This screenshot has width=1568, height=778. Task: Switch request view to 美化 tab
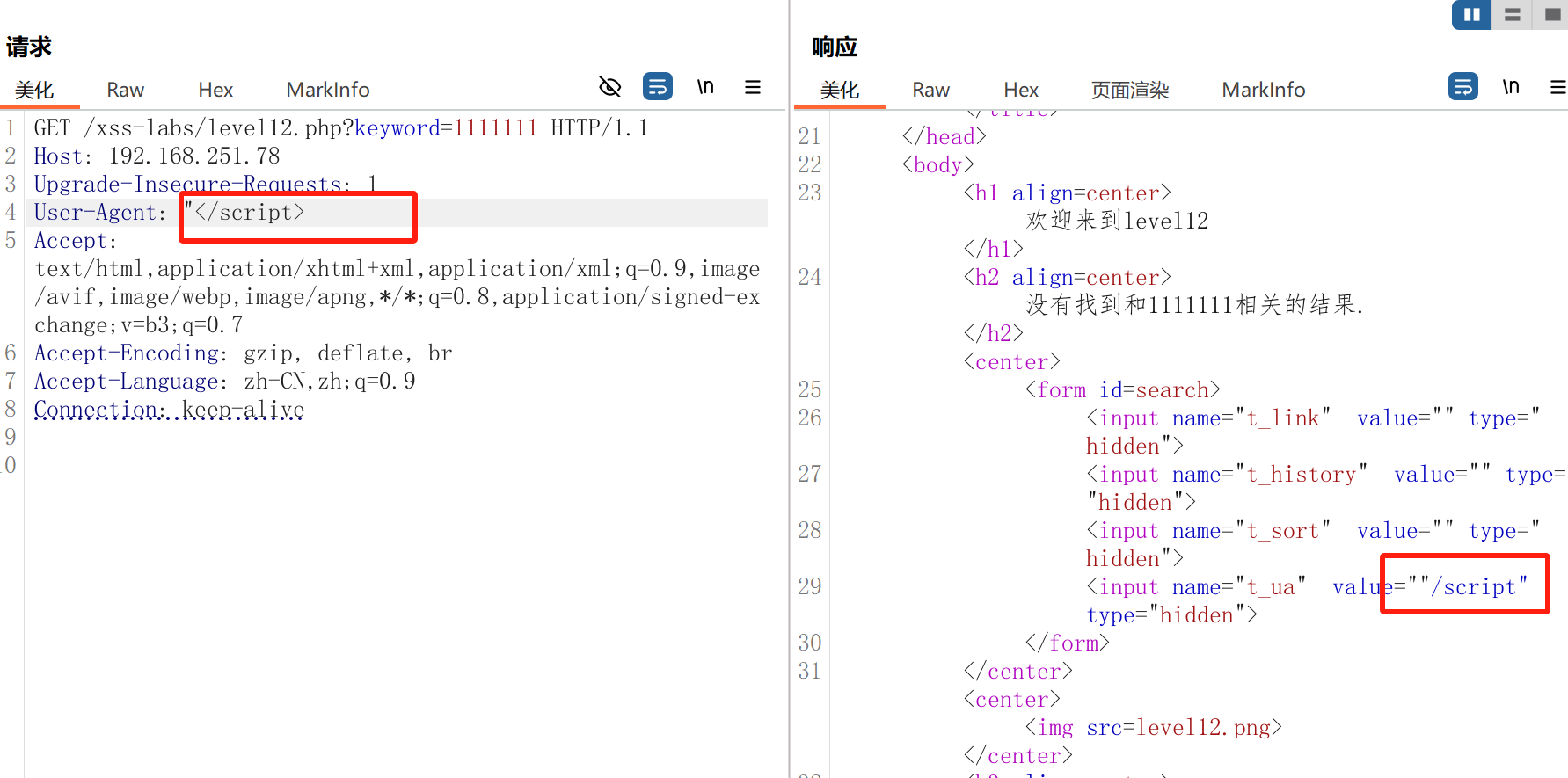coord(35,90)
